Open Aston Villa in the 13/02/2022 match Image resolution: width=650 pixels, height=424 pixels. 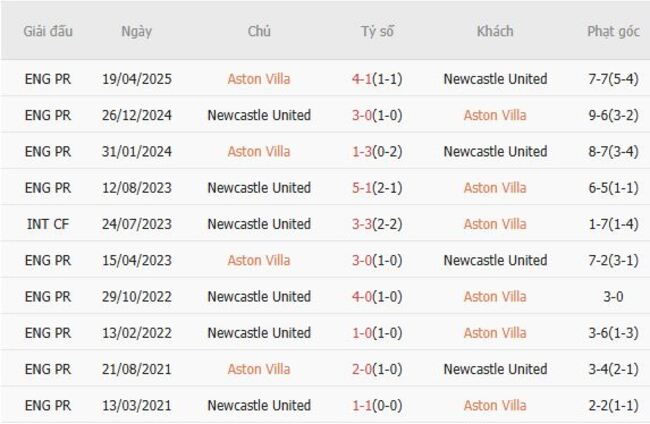pyautogui.click(x=495, y=332)
